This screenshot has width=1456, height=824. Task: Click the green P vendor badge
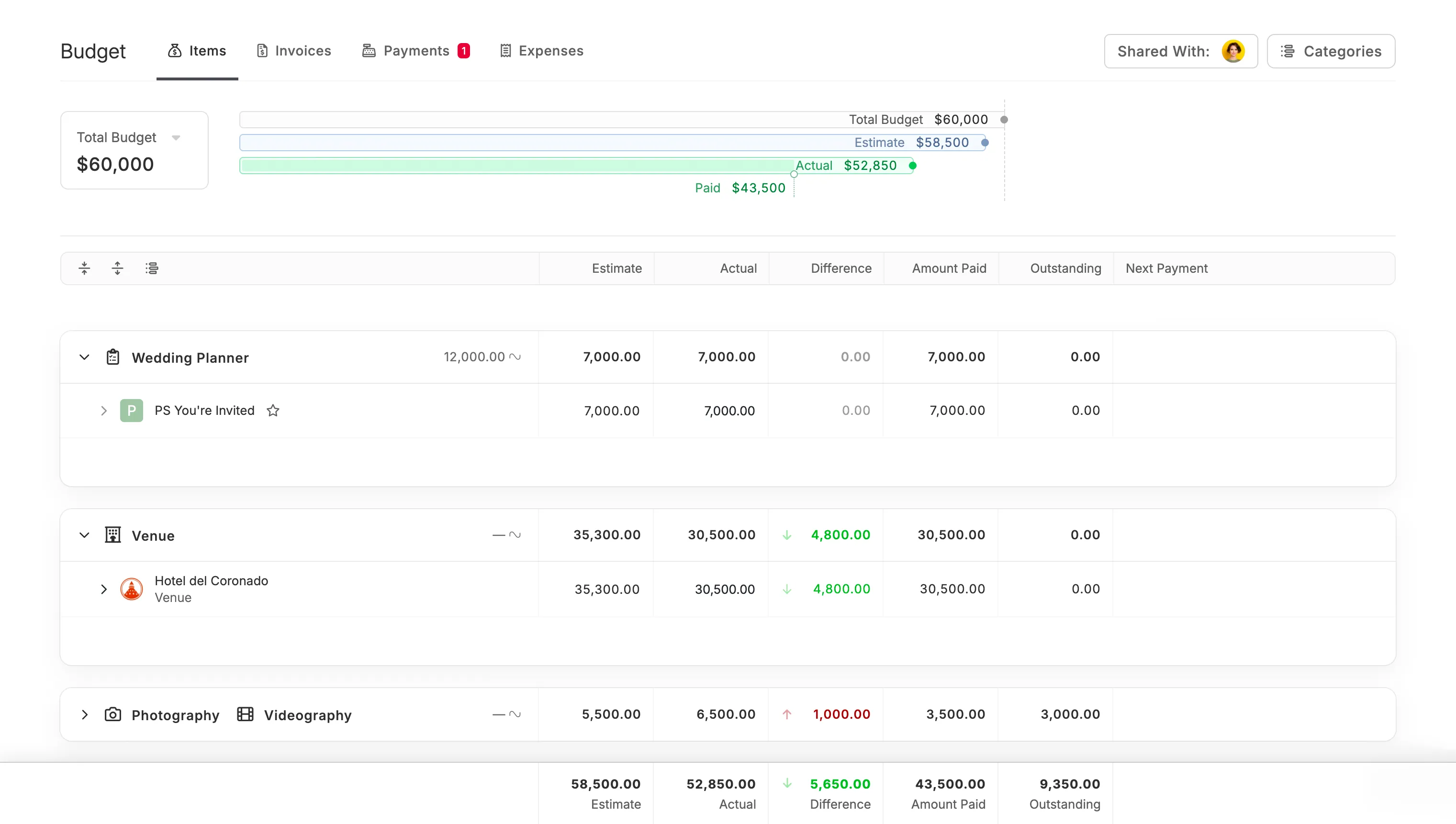[x=131, y=411]
